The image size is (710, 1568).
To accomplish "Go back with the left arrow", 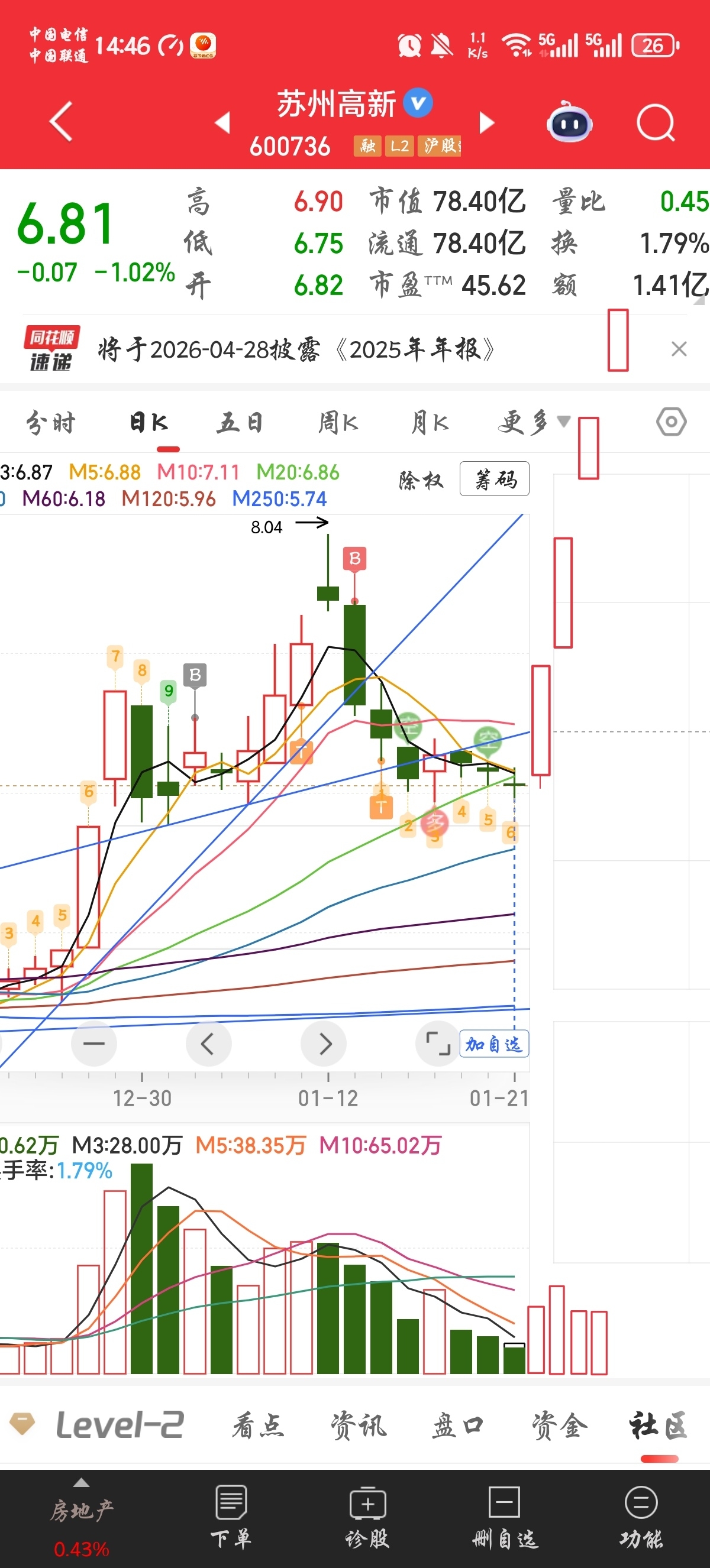I will (61, 122).
